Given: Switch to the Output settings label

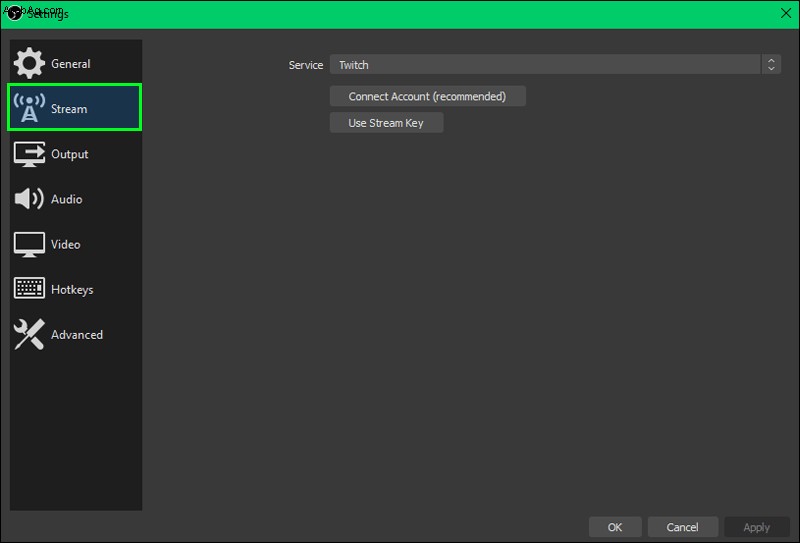Looking at the screenshot, I should coord(69,154).
